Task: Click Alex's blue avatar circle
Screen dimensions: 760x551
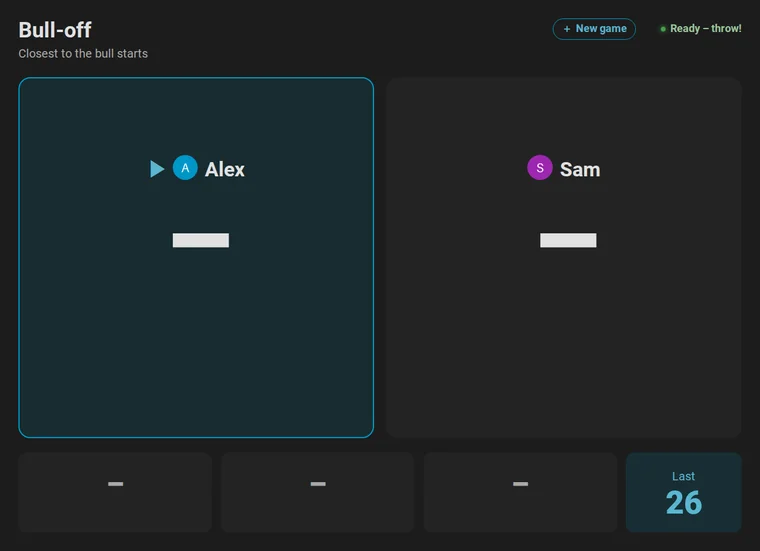Action: pyautogui.click(x=185, y=168)
